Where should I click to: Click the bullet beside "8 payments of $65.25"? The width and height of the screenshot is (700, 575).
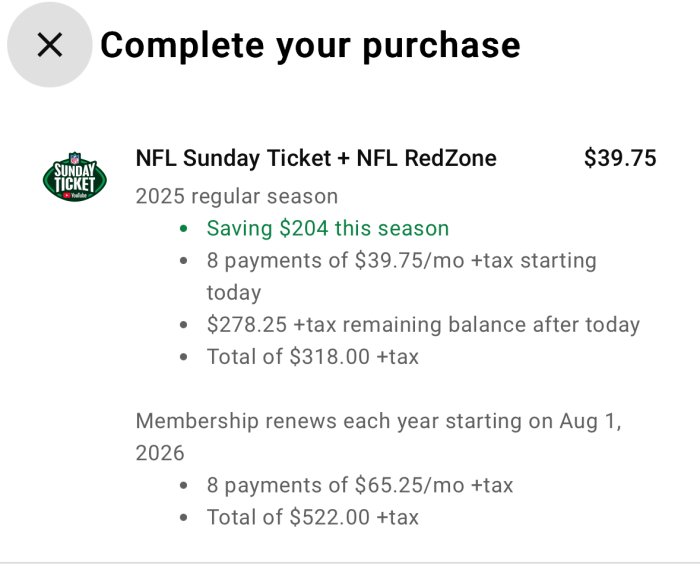[x=183, y=486]
